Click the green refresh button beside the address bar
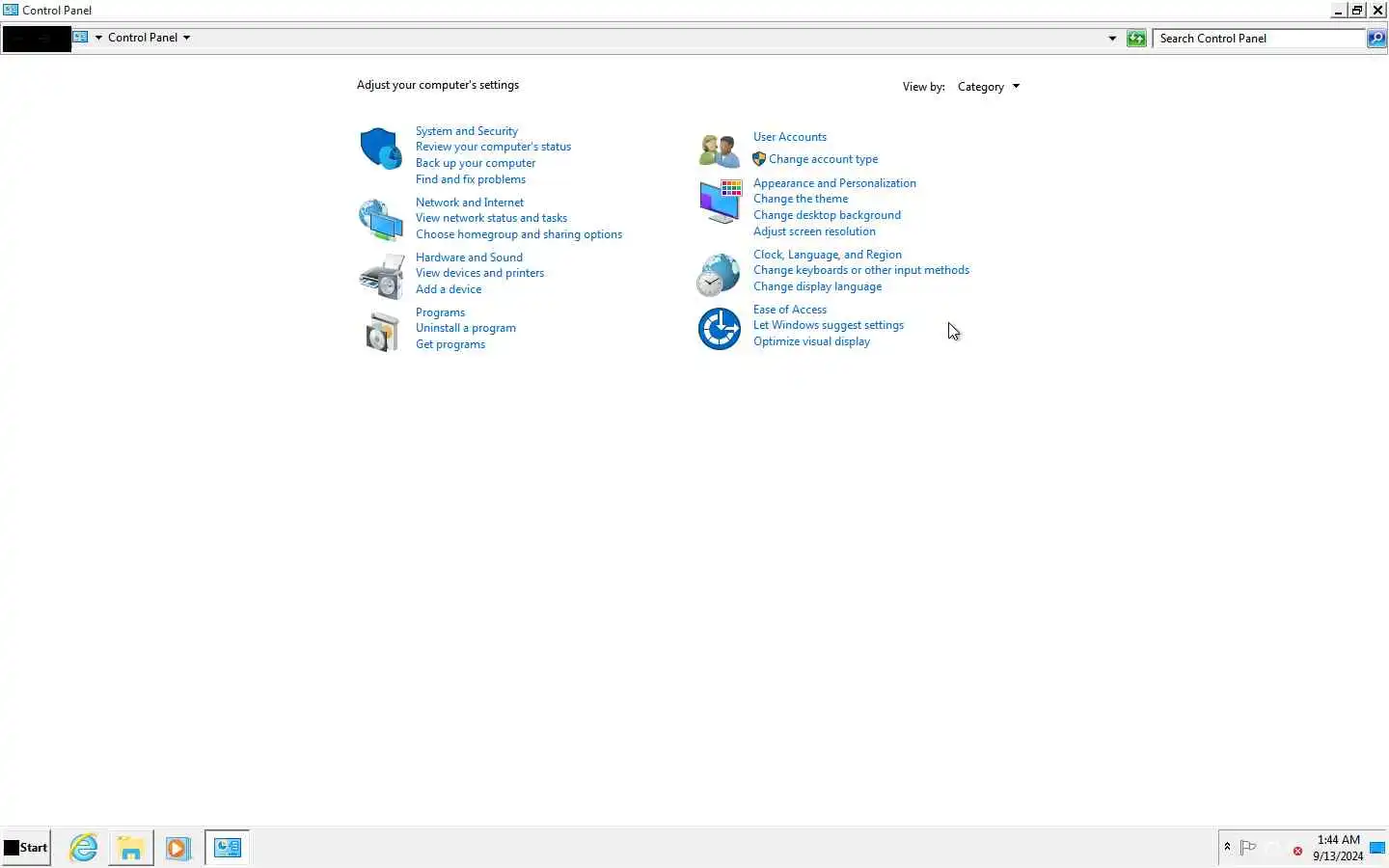This screenshot has width=1389, height=868. click(1136, 39)
